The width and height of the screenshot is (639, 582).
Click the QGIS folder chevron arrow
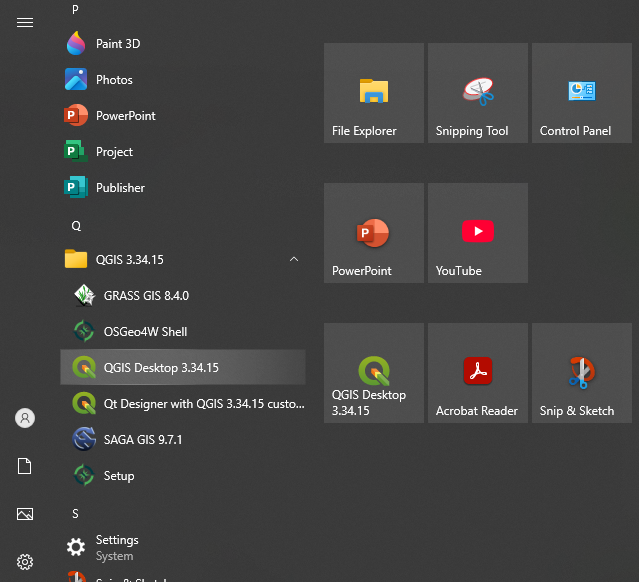[293, 260]
